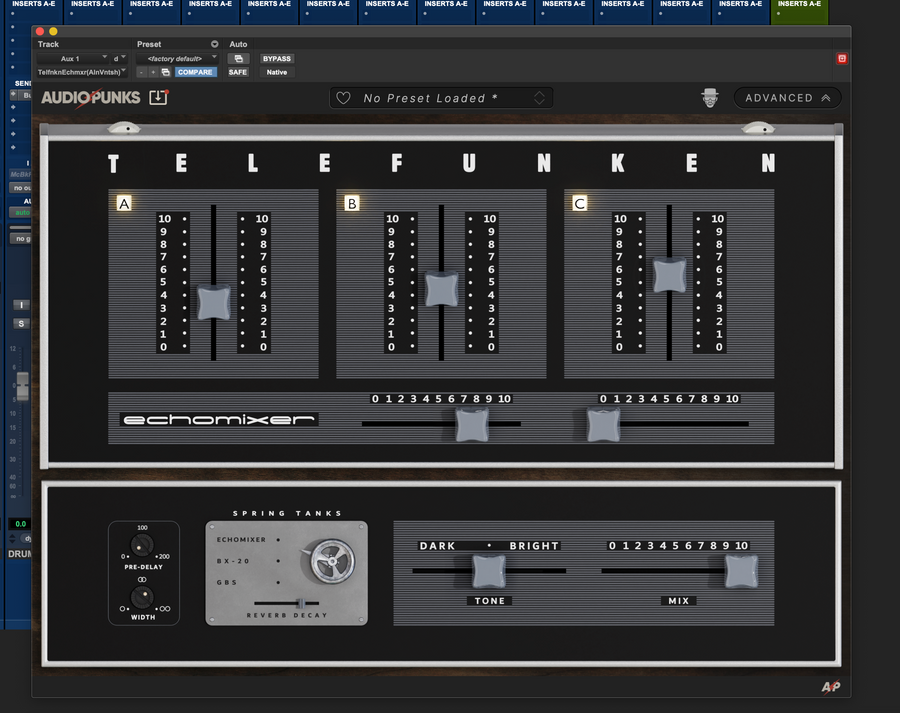Select previous preset with minus button
The image size is (900, 713).
point(141,72)
